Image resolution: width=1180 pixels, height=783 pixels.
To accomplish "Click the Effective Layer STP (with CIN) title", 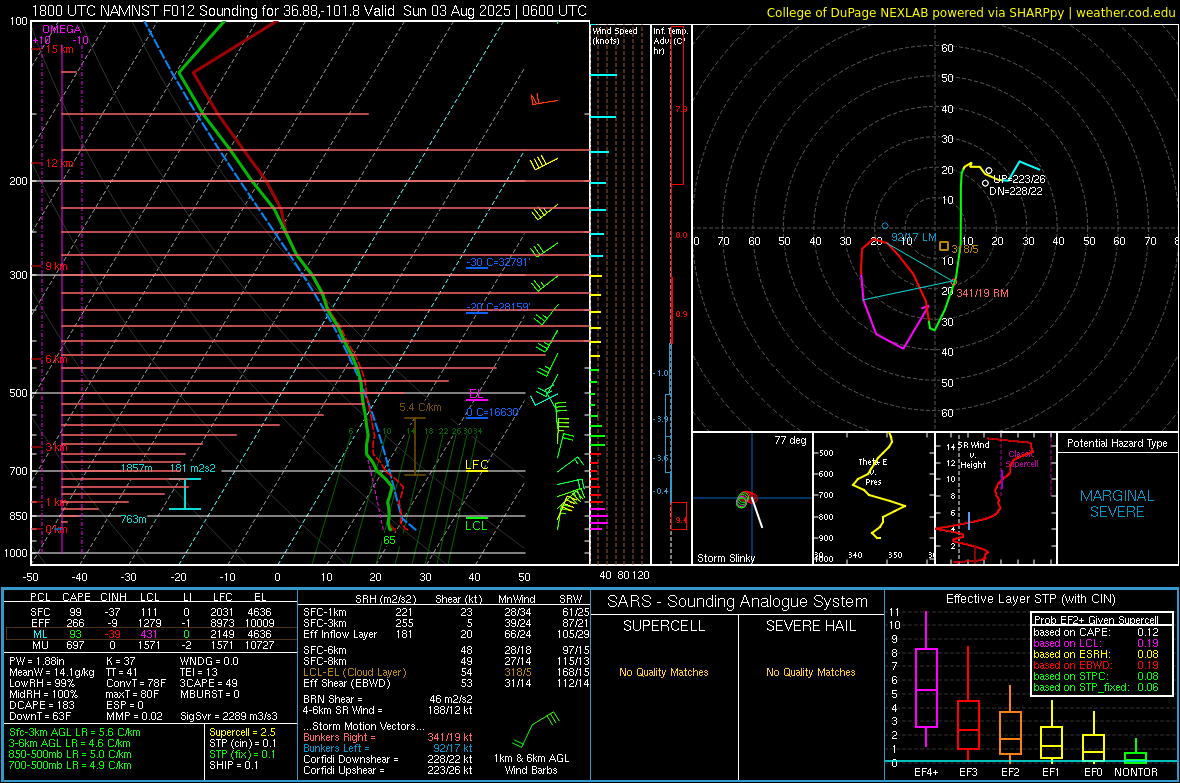I will click(1030, 599).
